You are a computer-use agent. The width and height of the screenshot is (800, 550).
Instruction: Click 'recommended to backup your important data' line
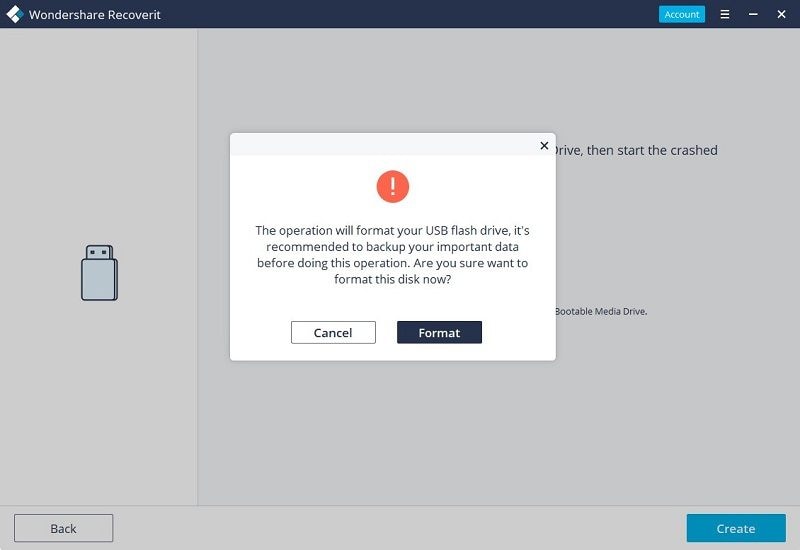pos(392,247)
